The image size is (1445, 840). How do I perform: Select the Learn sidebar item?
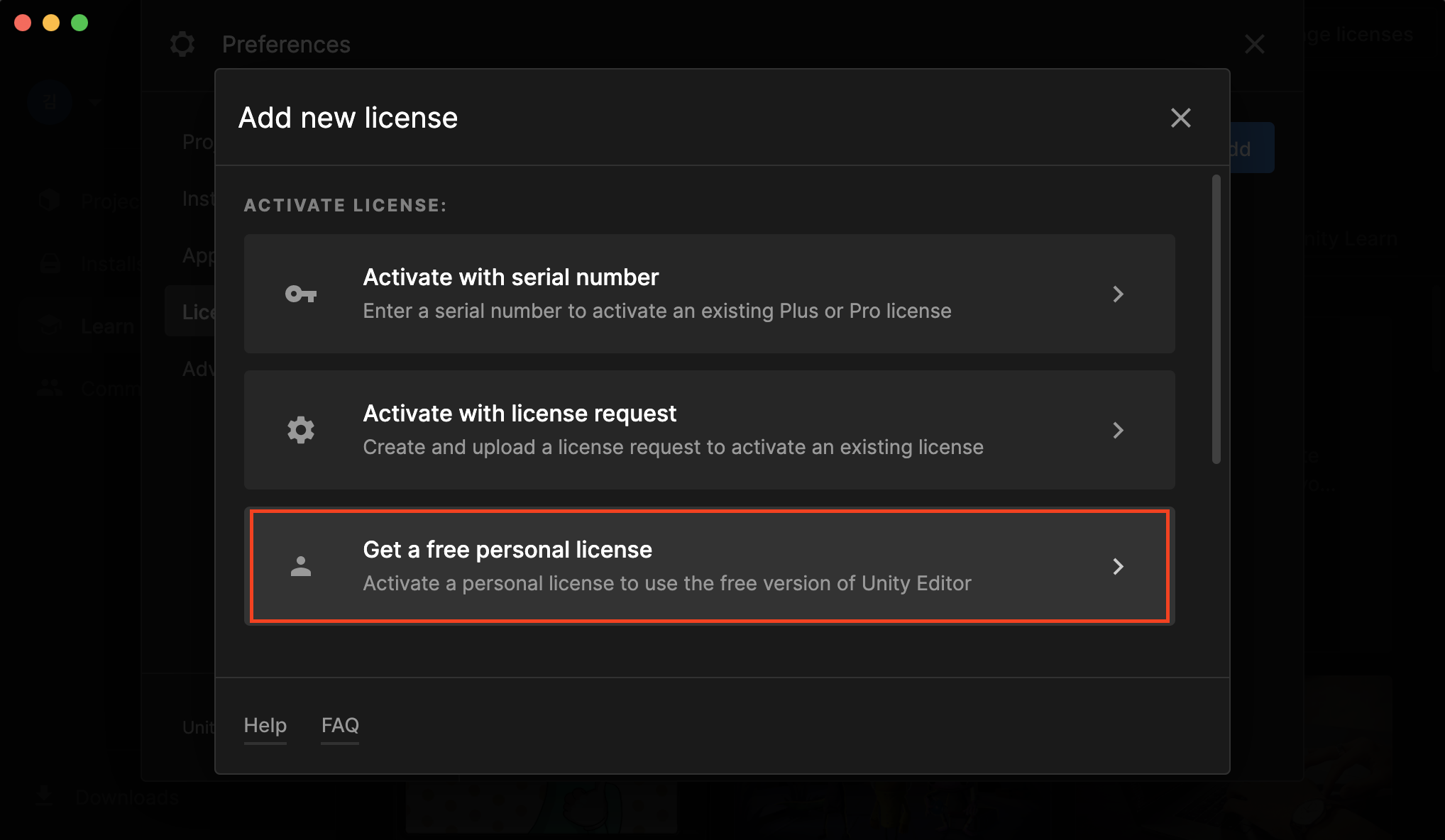pos(106,326)
